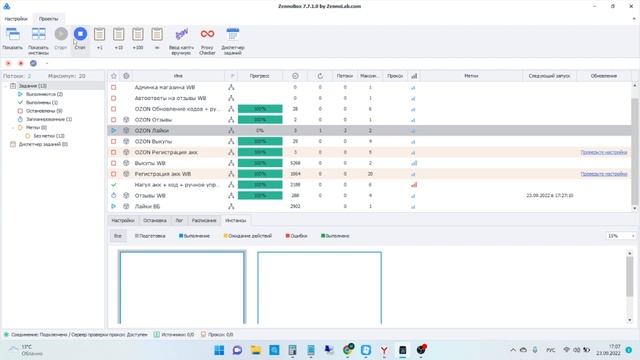The height and width of the screenshot is (360, 640).
Task: Select second instance preview thumbnail
Action: coord(320,288)
